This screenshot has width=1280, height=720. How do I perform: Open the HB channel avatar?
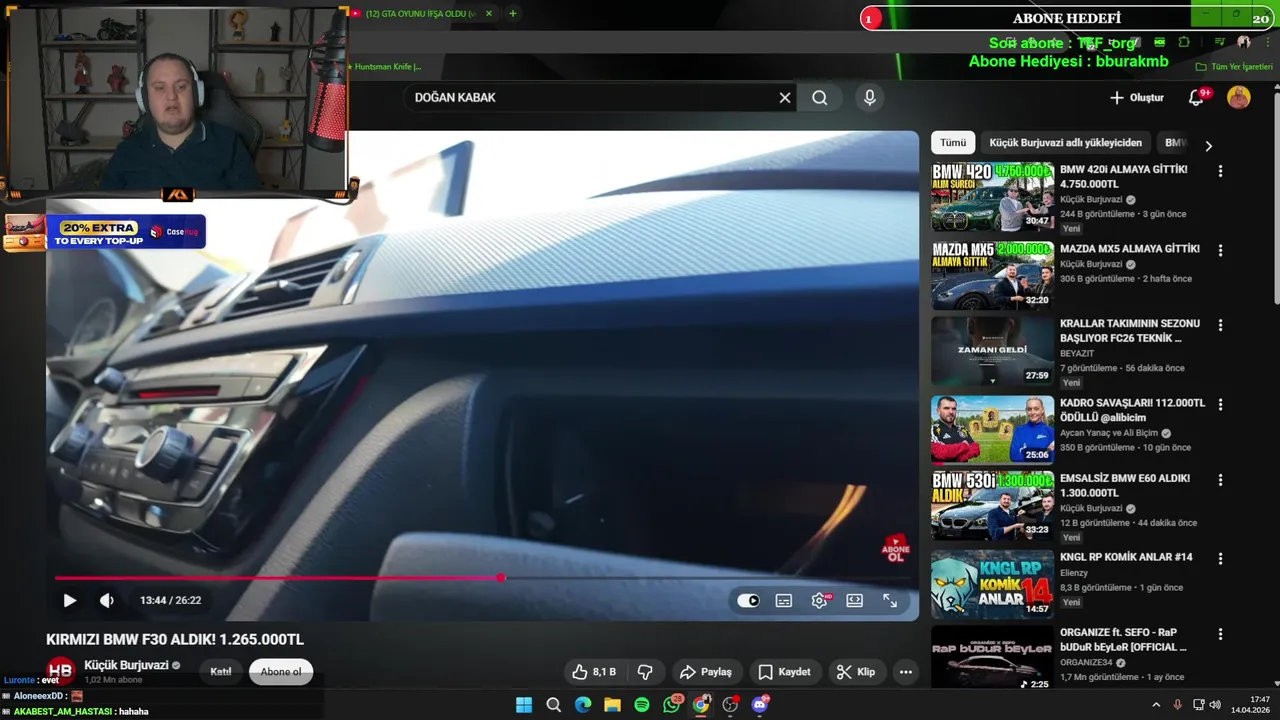pos(60,672)
